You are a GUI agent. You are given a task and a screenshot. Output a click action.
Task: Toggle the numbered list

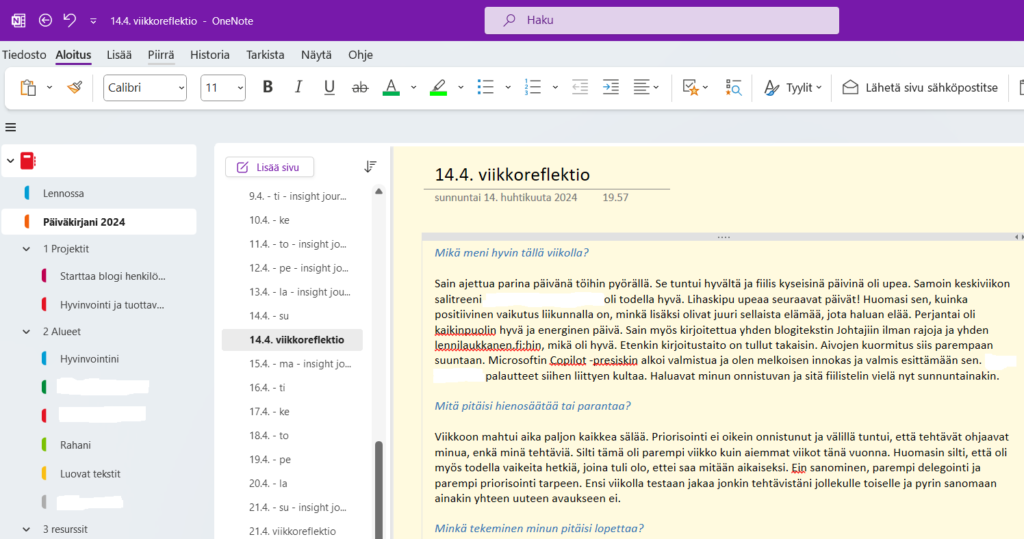pos(533,87)
